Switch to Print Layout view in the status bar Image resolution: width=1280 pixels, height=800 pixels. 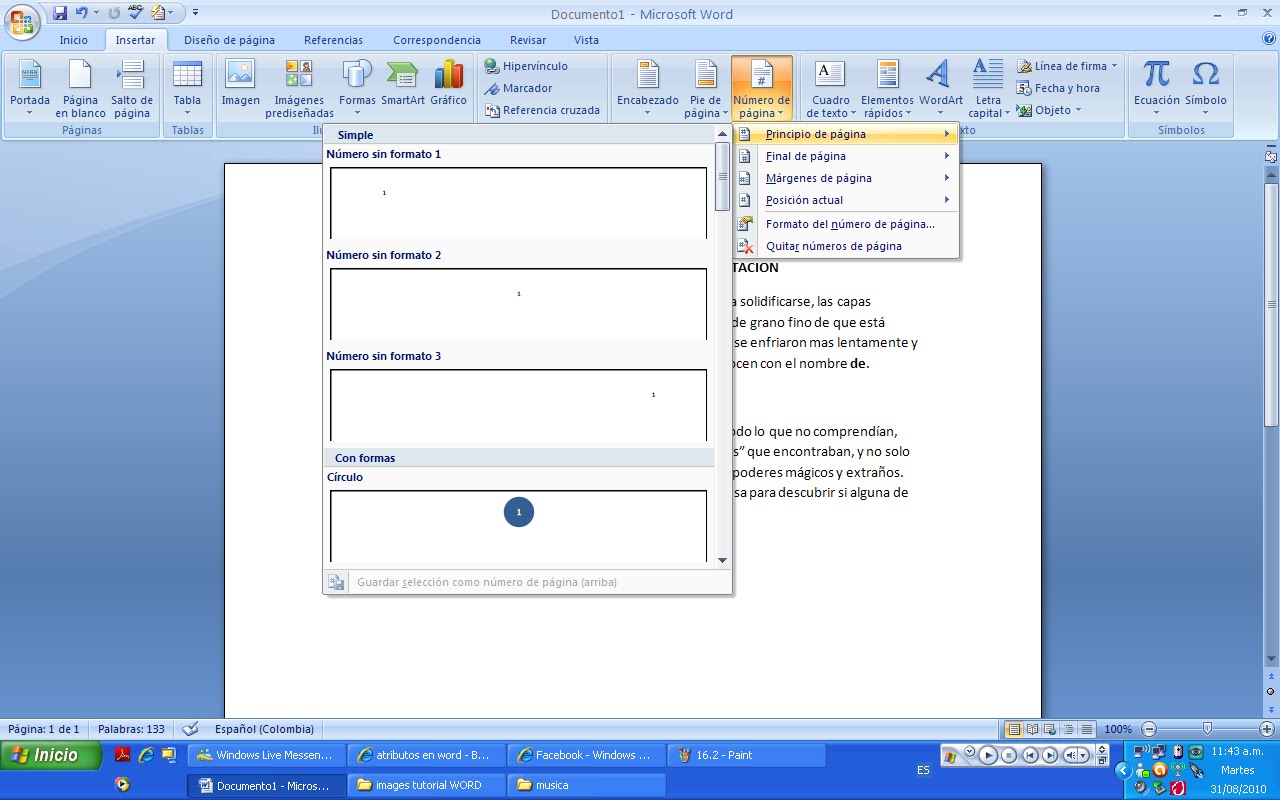[x=1014, y=729]
